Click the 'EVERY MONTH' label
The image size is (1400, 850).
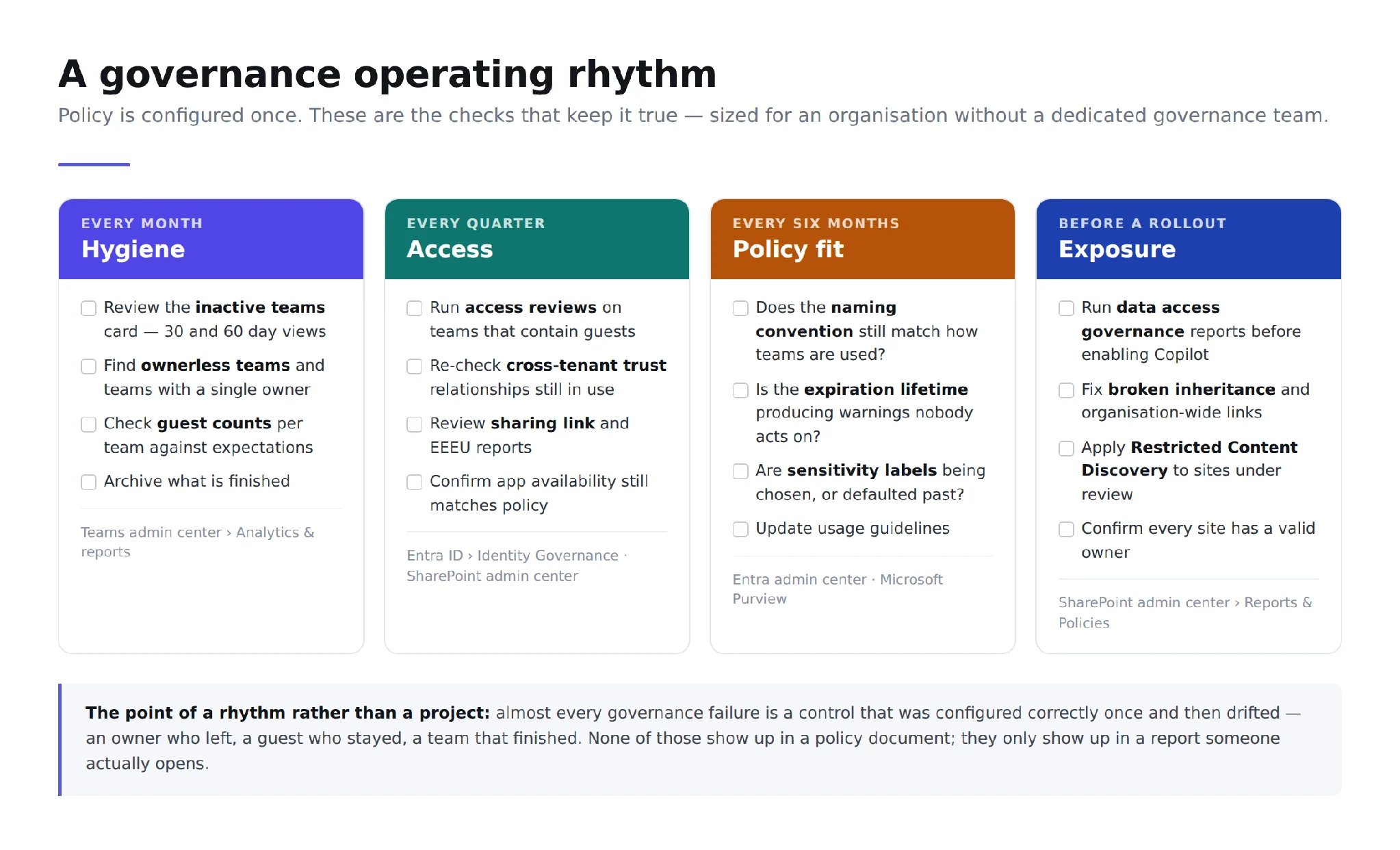click(x=142, y=223)
